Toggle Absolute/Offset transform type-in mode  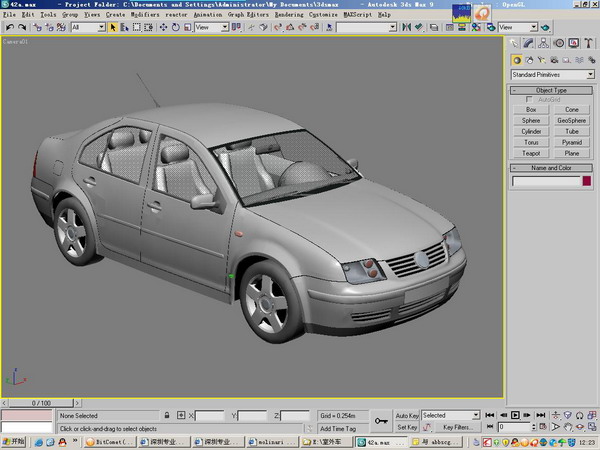tap(181, 415)
